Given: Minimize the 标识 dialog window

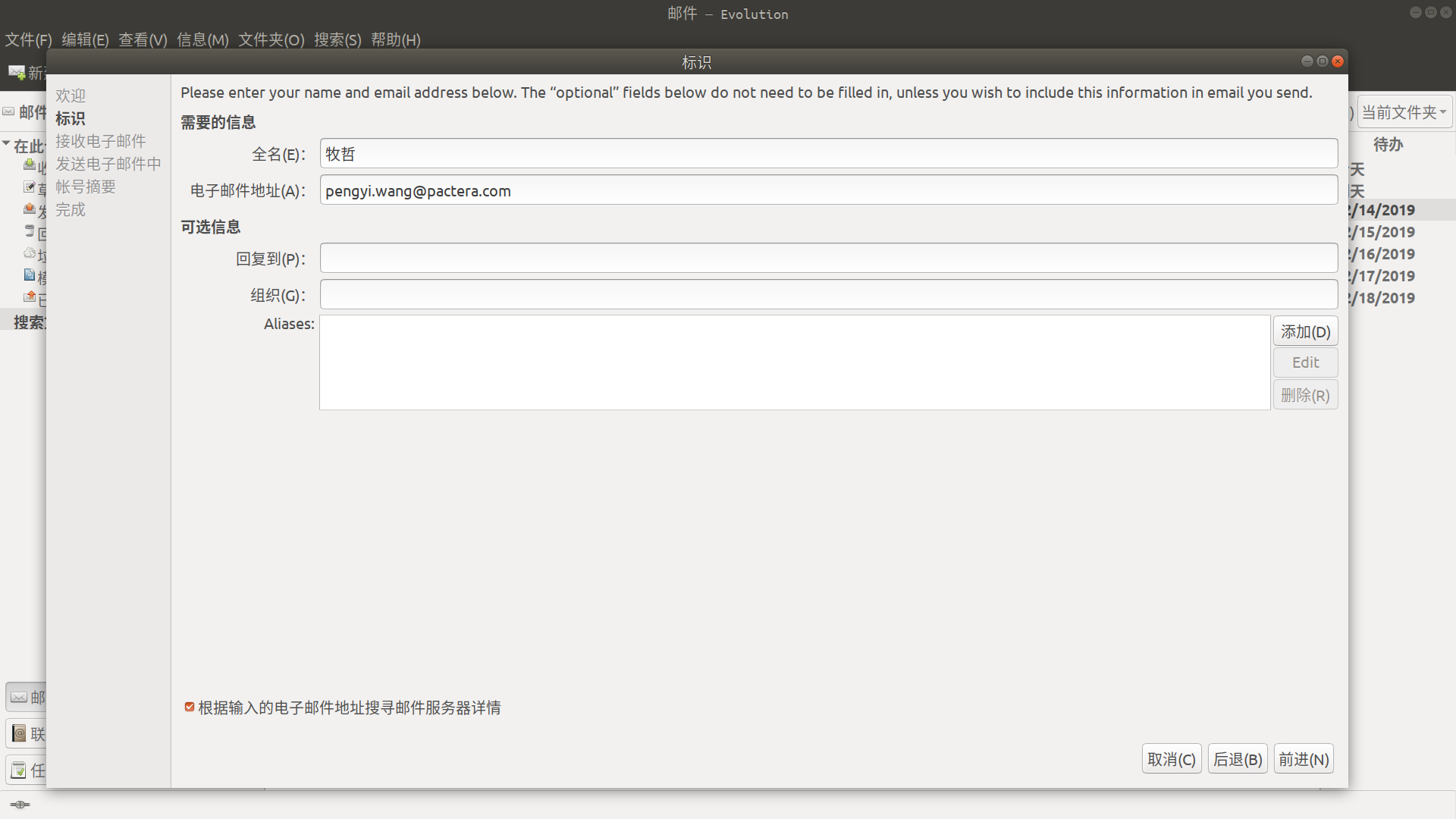Looking at the screenshot, I should coord(1307,61).
